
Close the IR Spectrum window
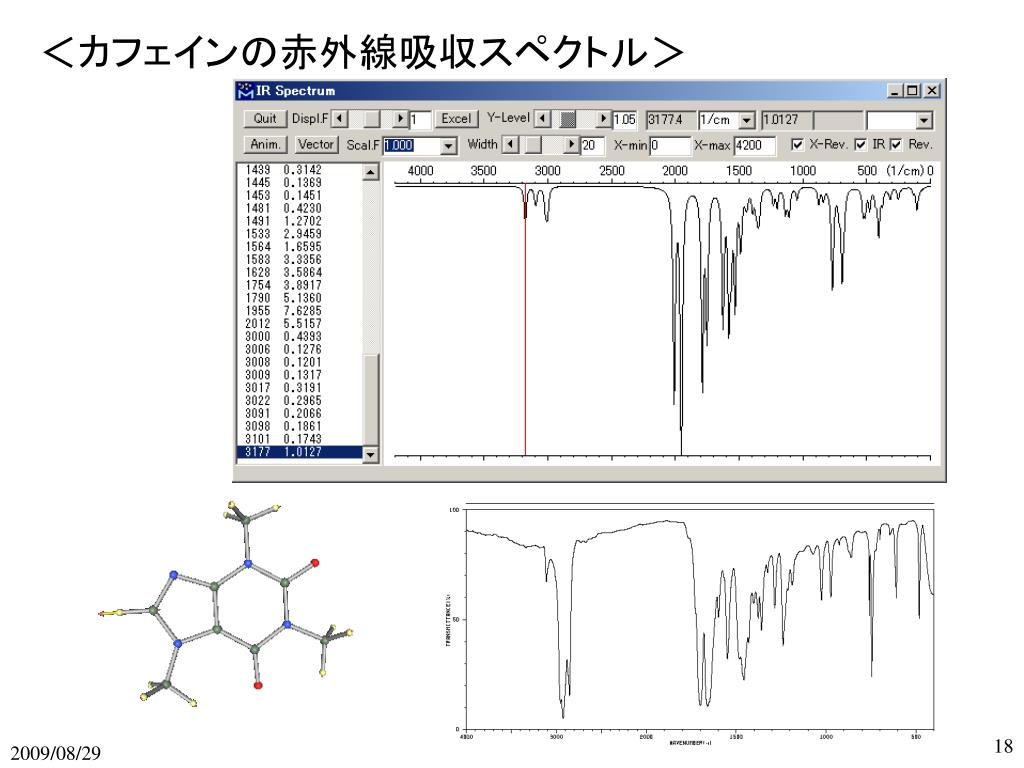coord(932,91)
